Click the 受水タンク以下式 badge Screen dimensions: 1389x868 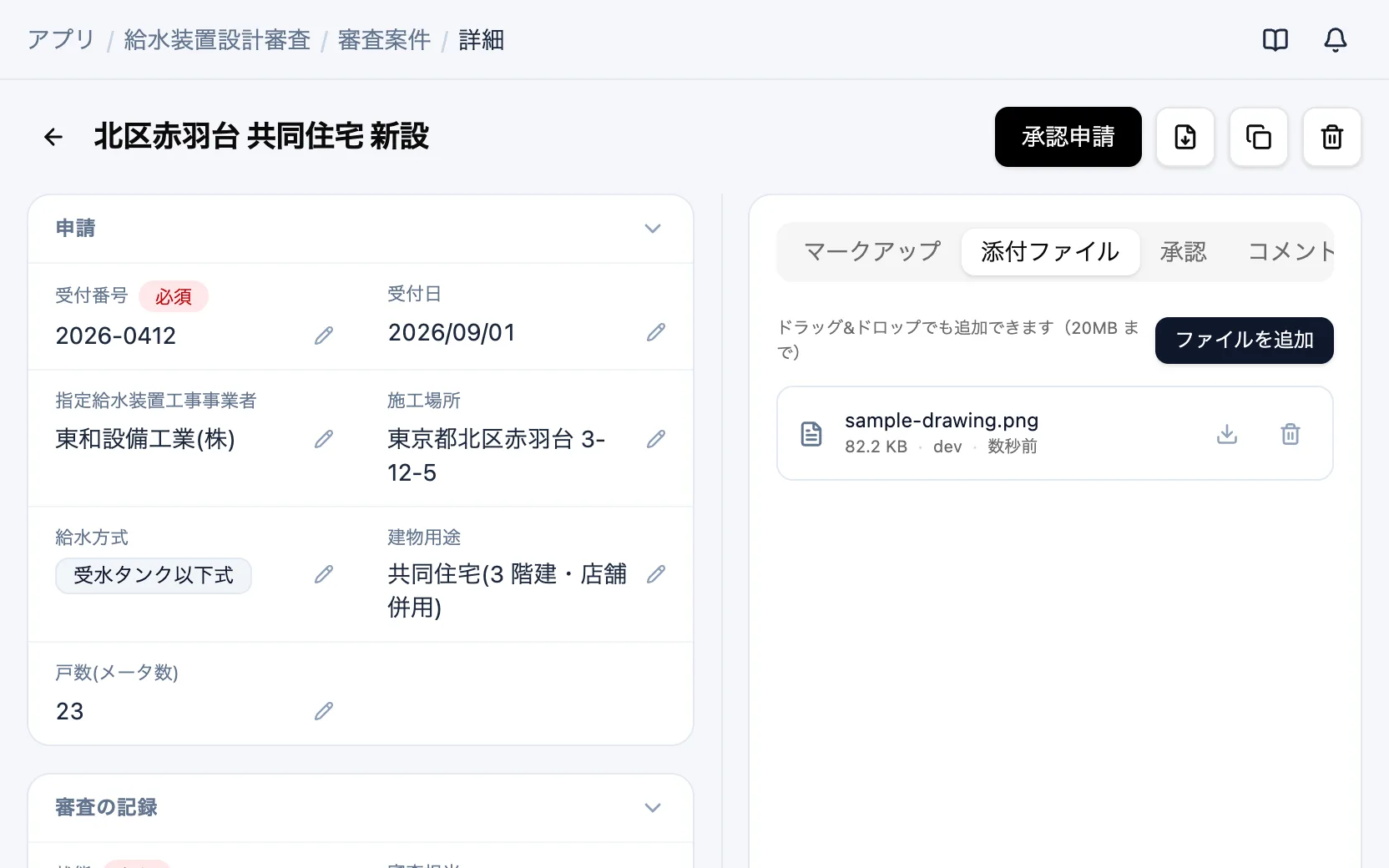(154, 576)
